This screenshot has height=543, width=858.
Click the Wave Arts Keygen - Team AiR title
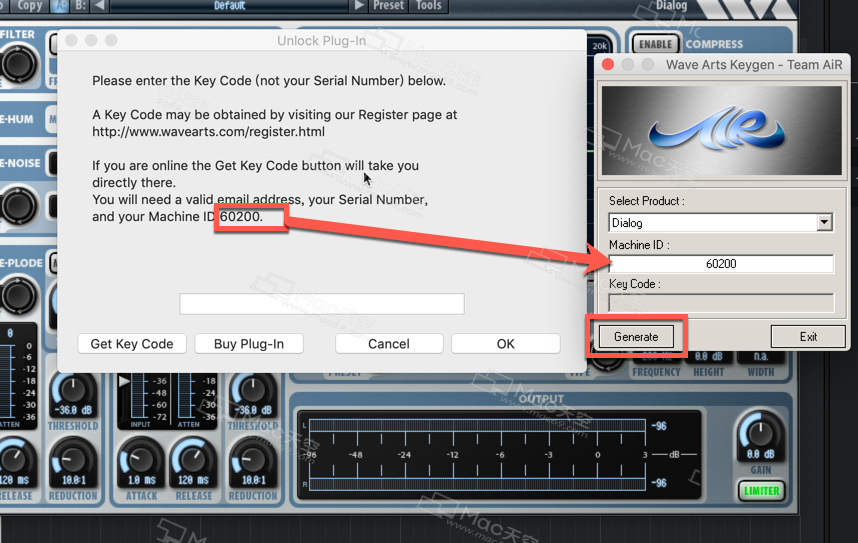coord(754,65)
